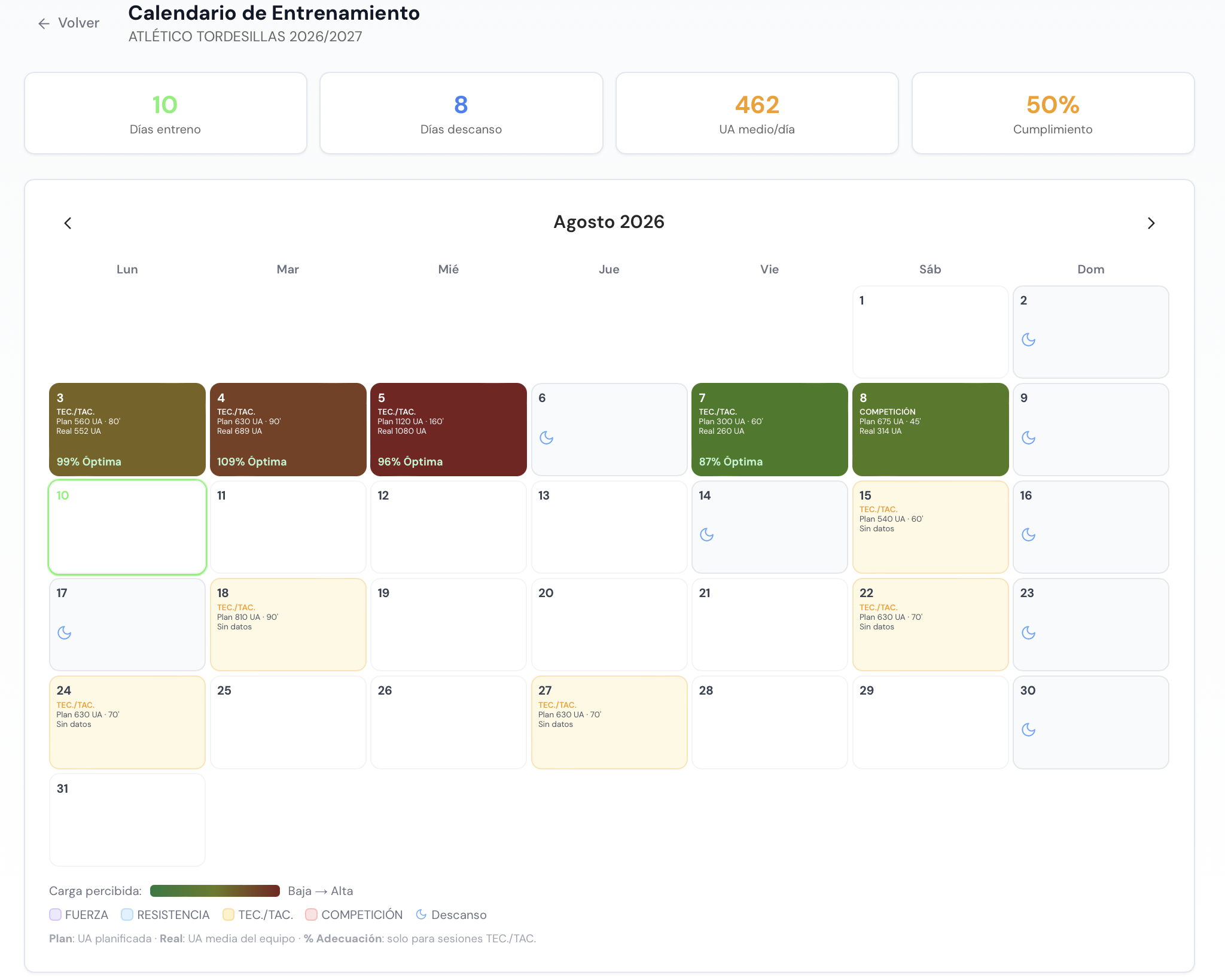1225x980 pixels.
Task: Select empty day 11 cell
Action: coord(288,527)
